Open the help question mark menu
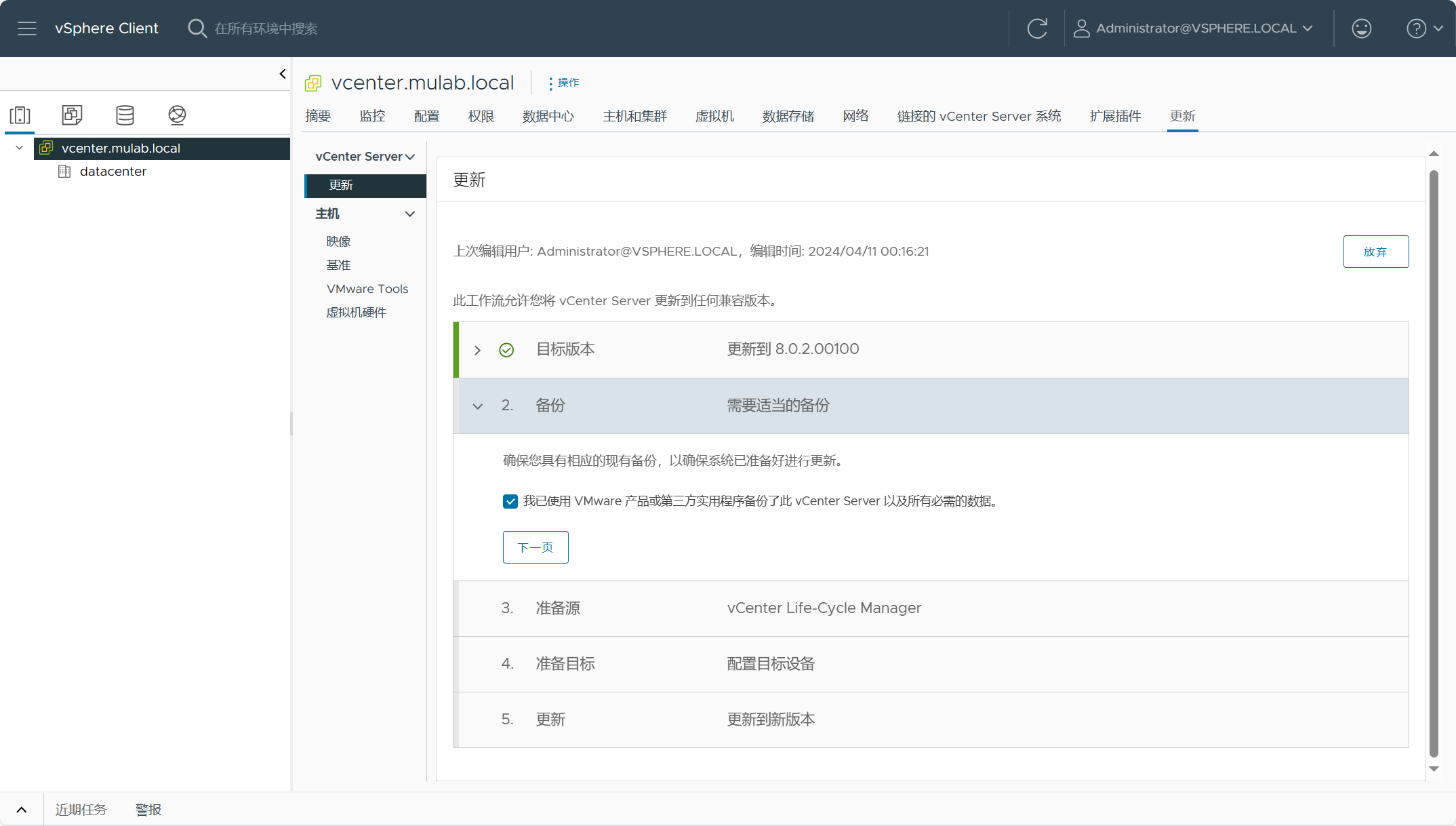The height and width of the screenshot is (826, 1456). point(1424,28)
